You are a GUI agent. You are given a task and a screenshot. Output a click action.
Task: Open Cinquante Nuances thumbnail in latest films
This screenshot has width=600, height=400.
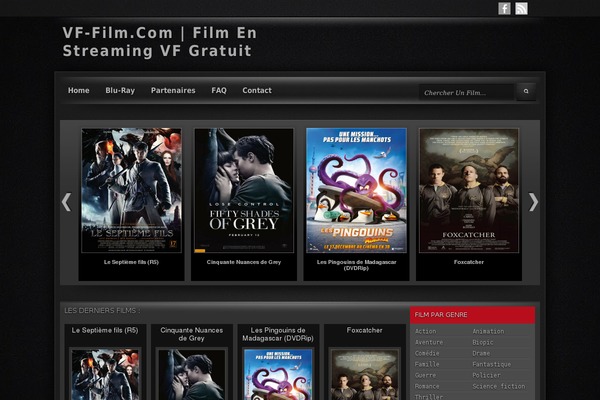coord(191,374)
